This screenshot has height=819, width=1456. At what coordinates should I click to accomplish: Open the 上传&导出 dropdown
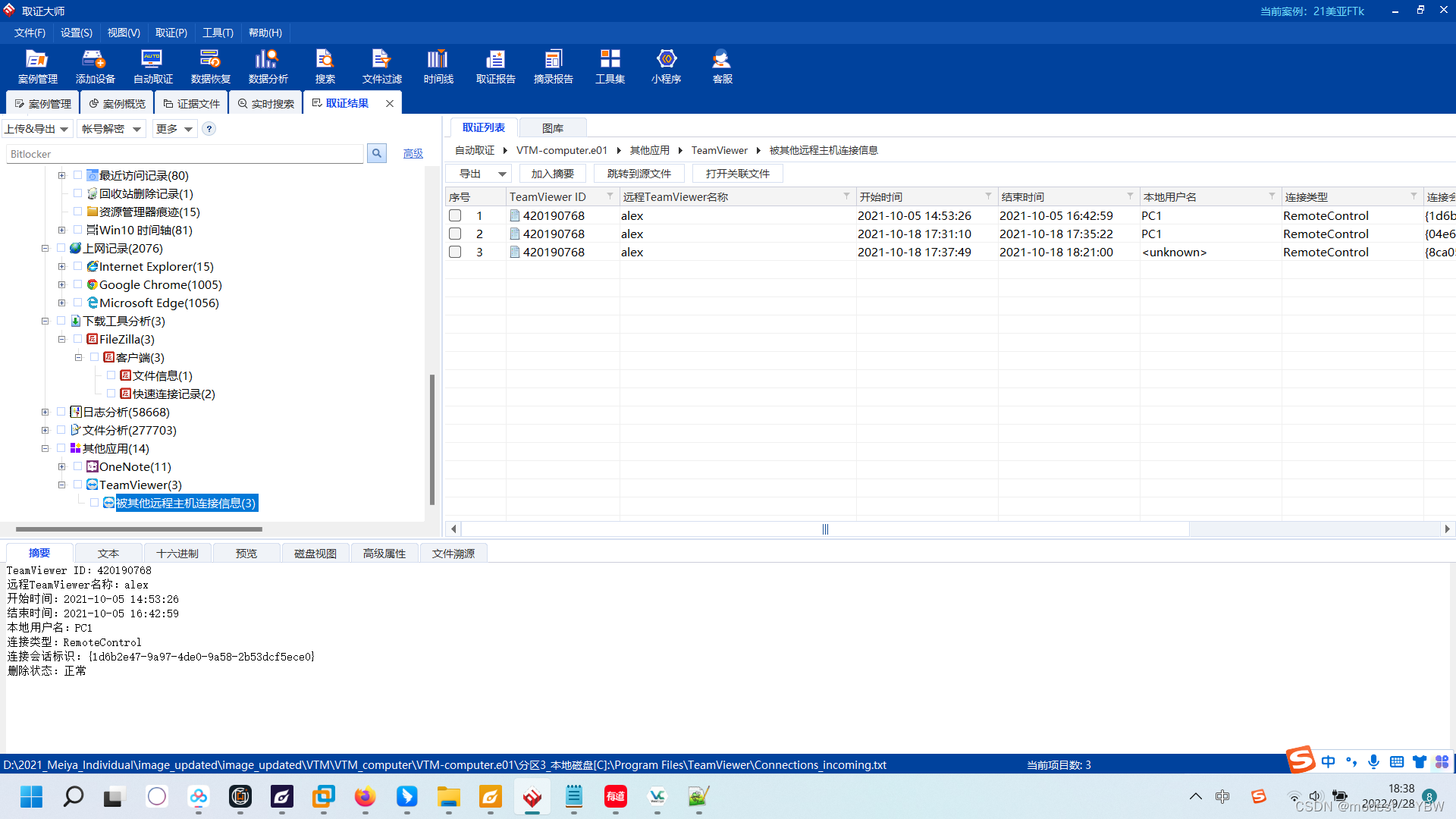click(x=36, y=129)
